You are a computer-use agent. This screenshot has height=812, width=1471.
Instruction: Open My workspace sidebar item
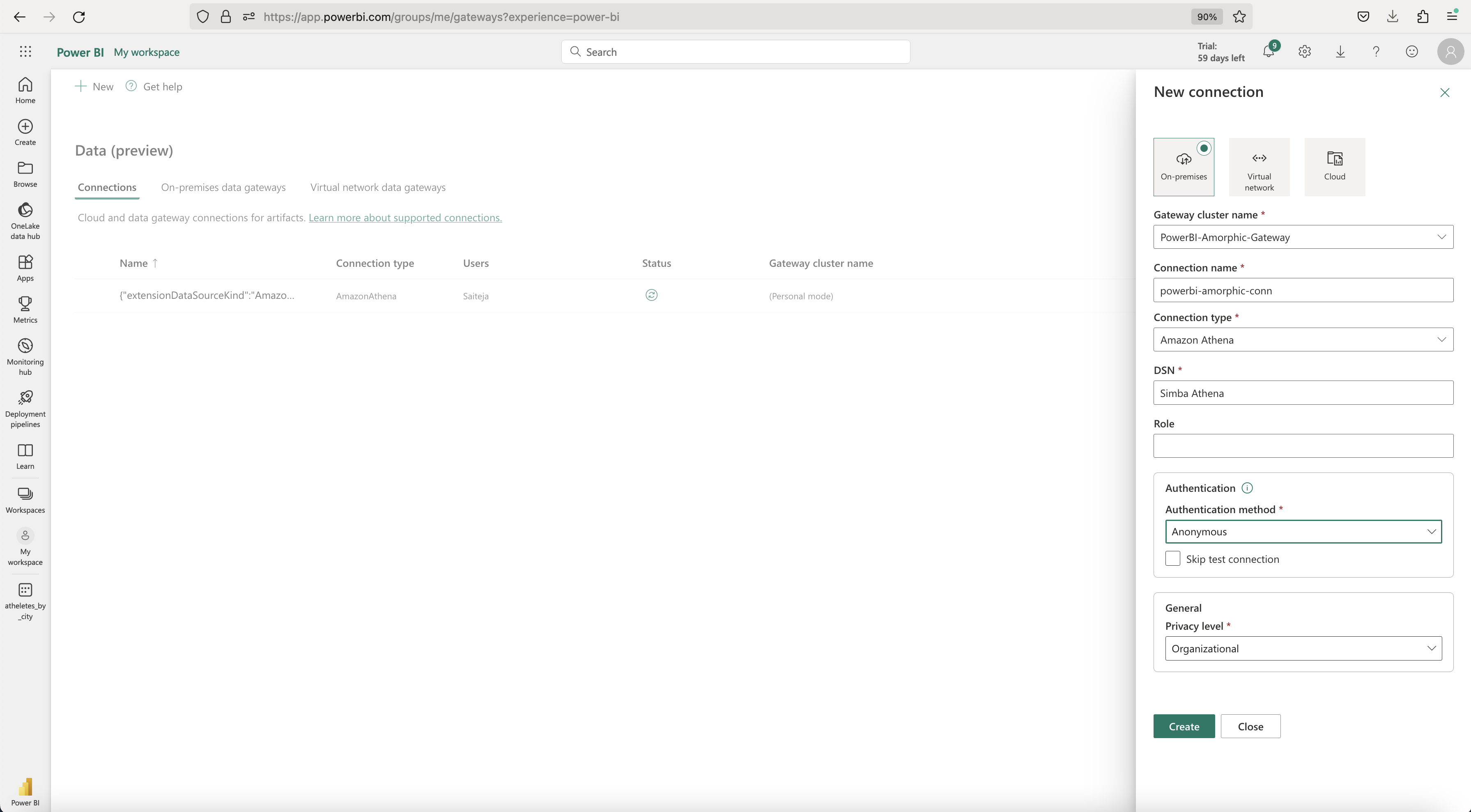pyautogui.click(x=25, y=547)
